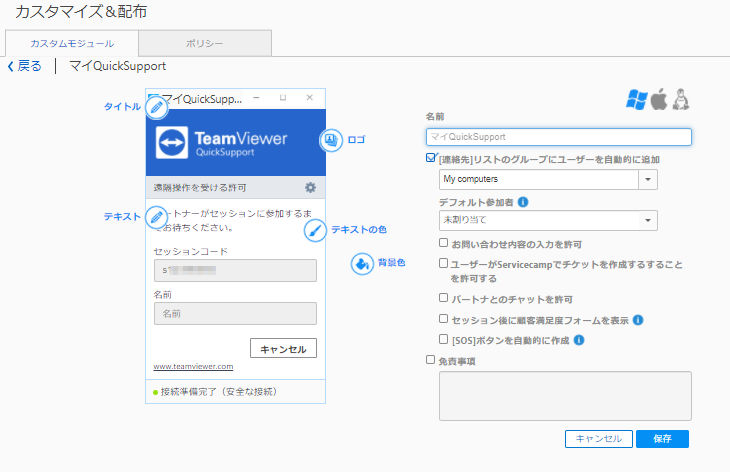Image resolution: width=730 pixels, height=472 pixels.
Task: Click the text edit pencil icon
Action: (156, 217)
